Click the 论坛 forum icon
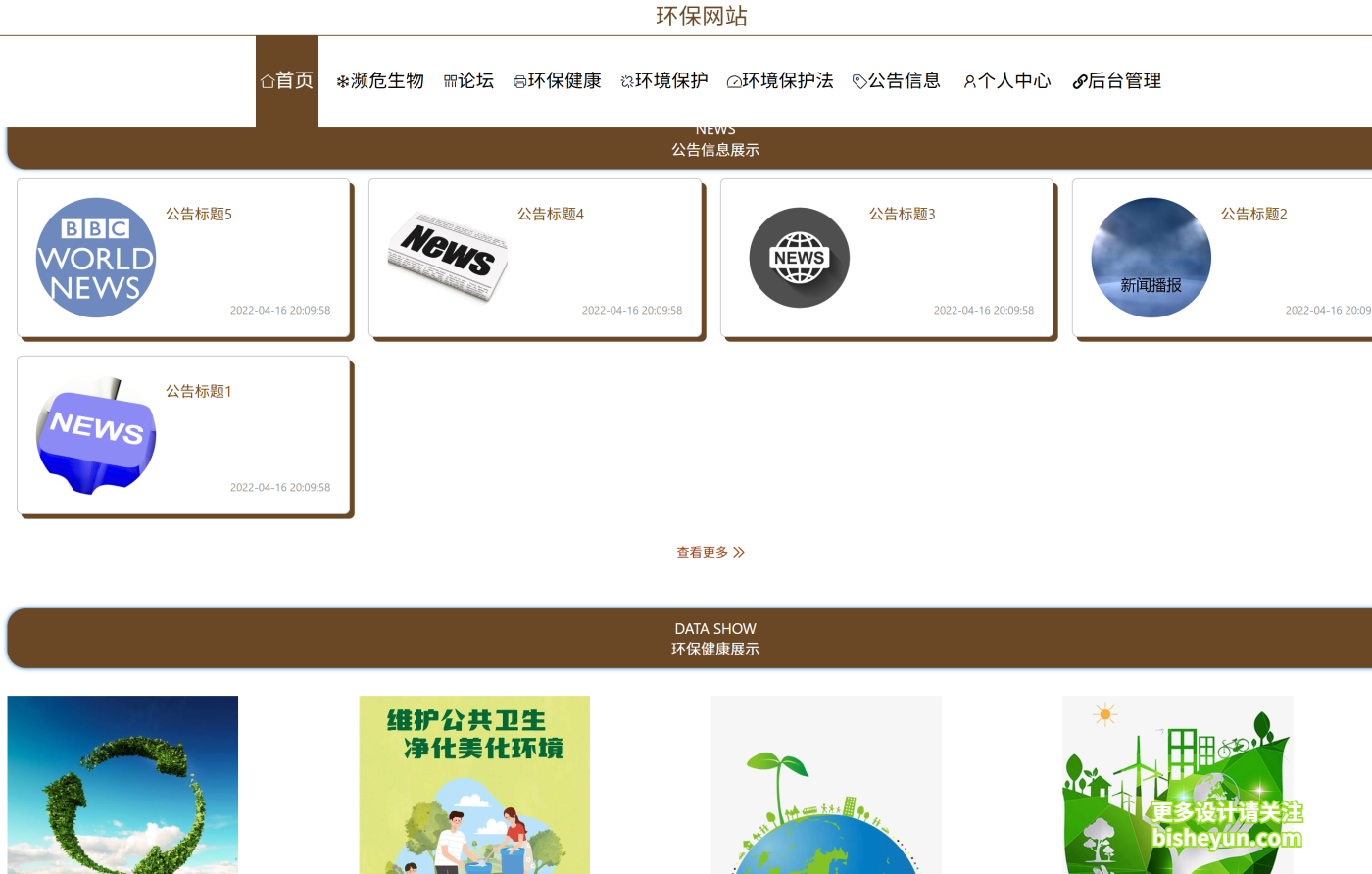 pos(450,80)
